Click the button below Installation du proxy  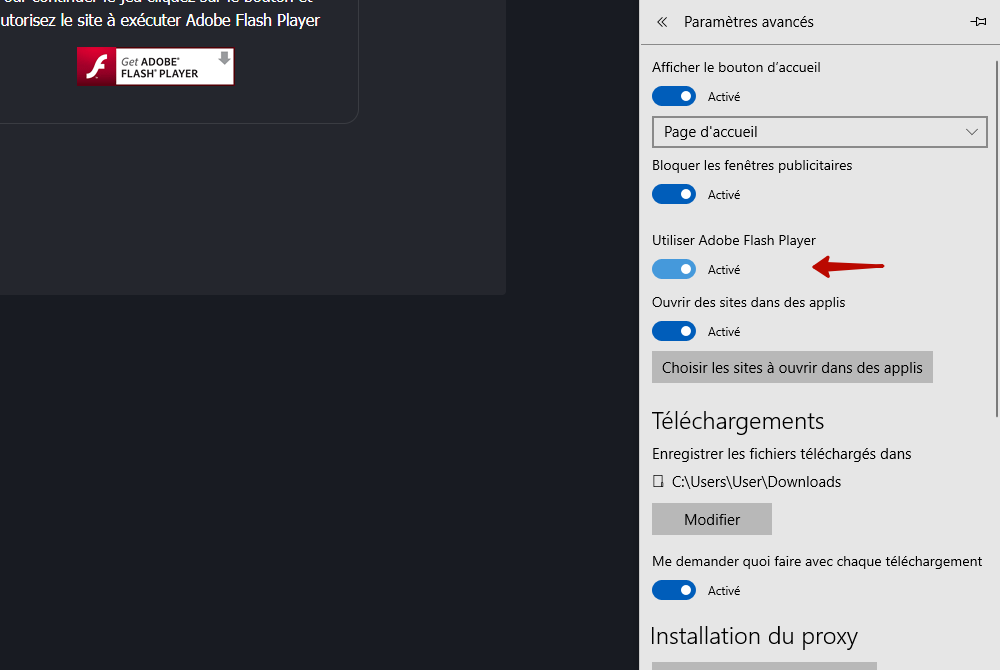pos(764,665)
